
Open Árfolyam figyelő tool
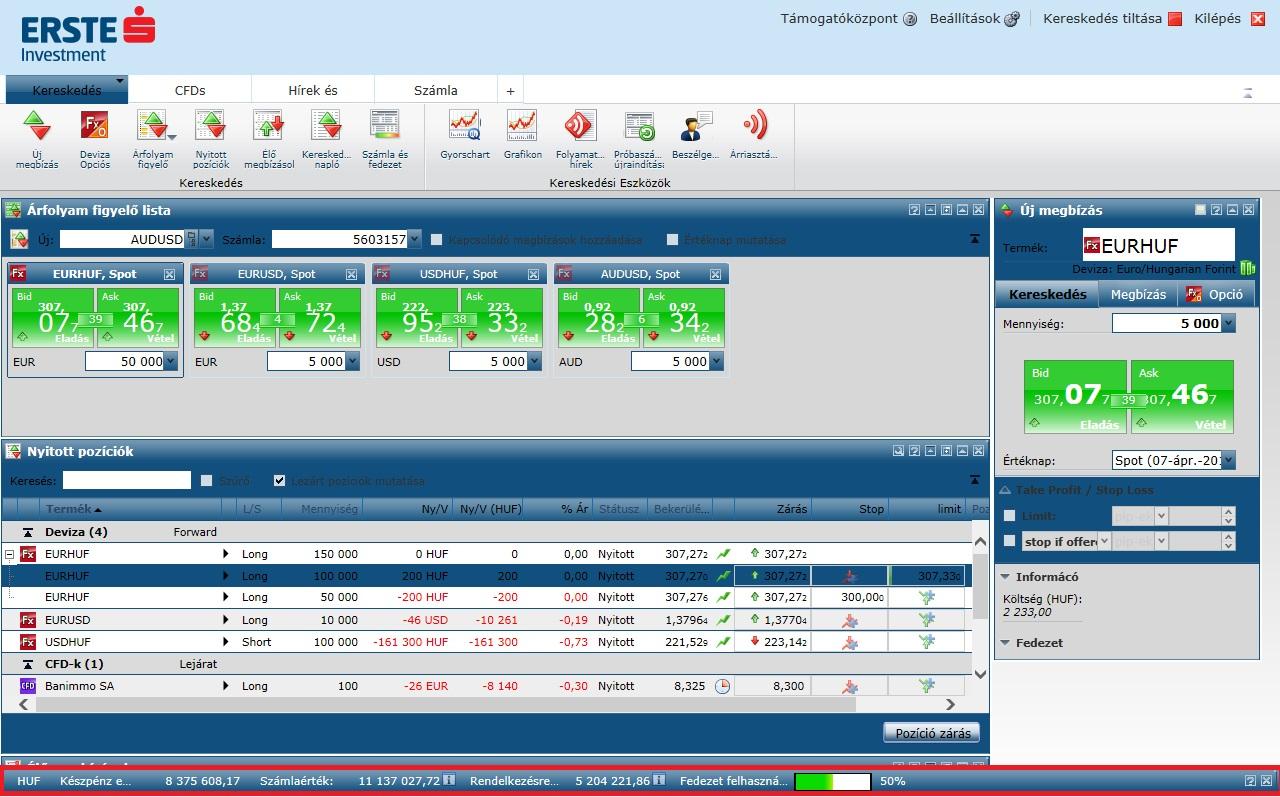pos(152,127)
